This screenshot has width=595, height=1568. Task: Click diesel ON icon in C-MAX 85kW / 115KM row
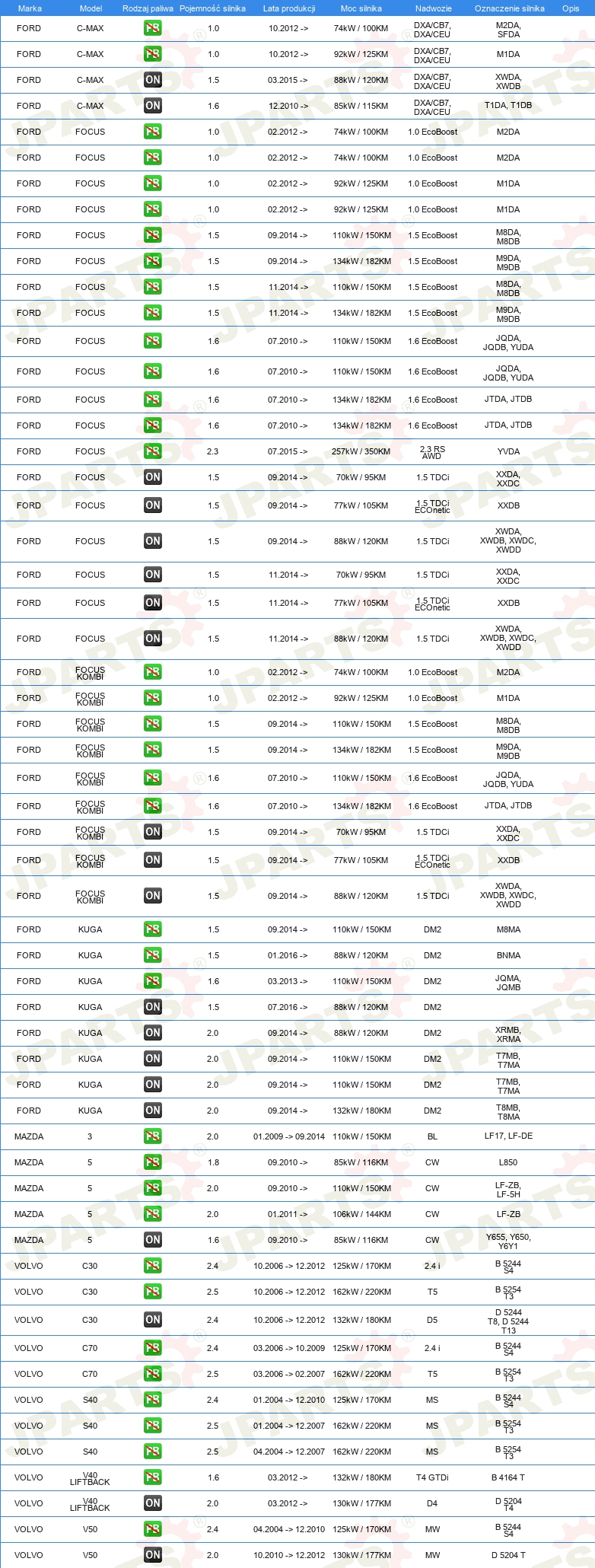(153, 106)
